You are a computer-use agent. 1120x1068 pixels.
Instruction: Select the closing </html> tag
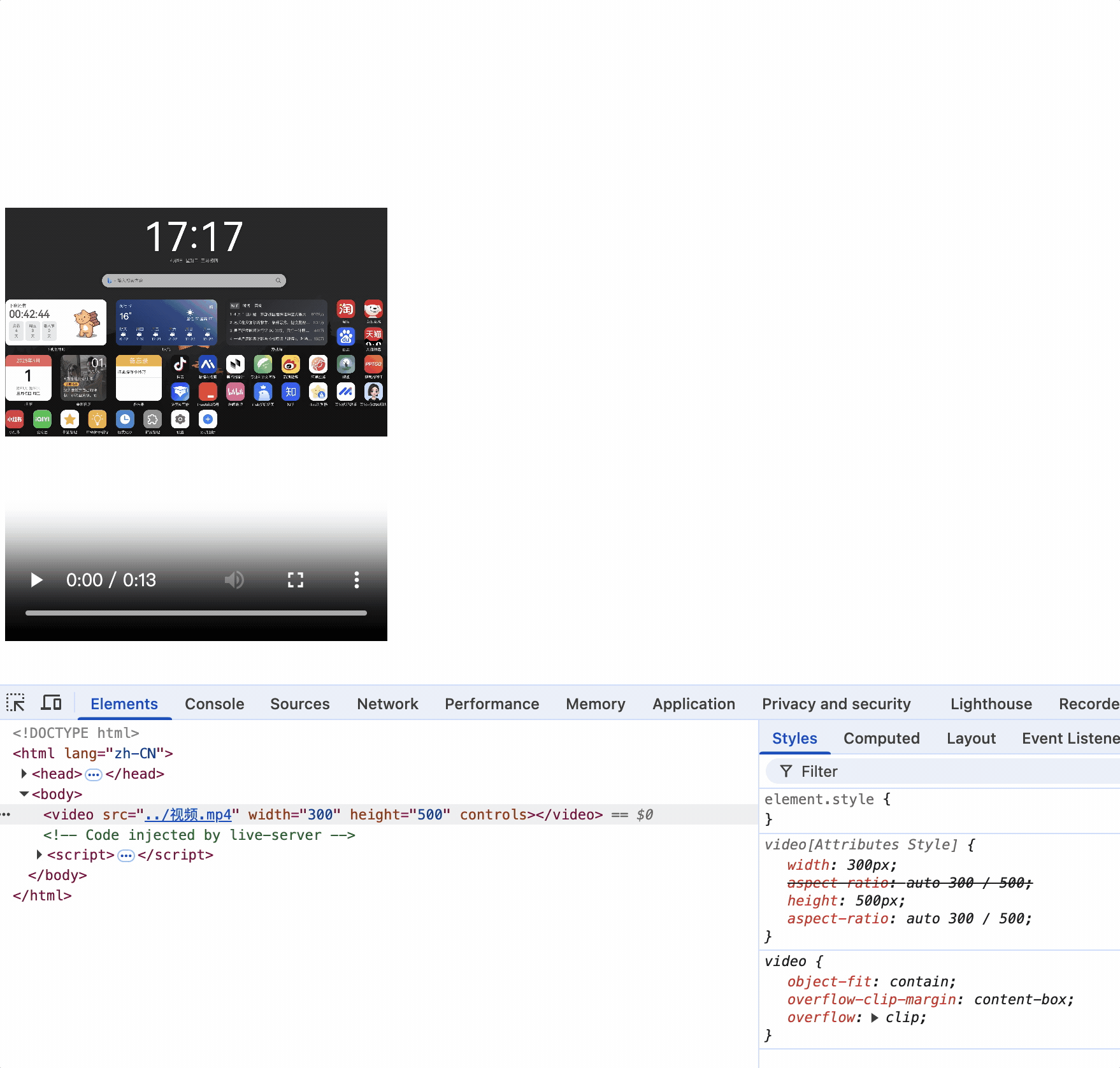[42, 895]
